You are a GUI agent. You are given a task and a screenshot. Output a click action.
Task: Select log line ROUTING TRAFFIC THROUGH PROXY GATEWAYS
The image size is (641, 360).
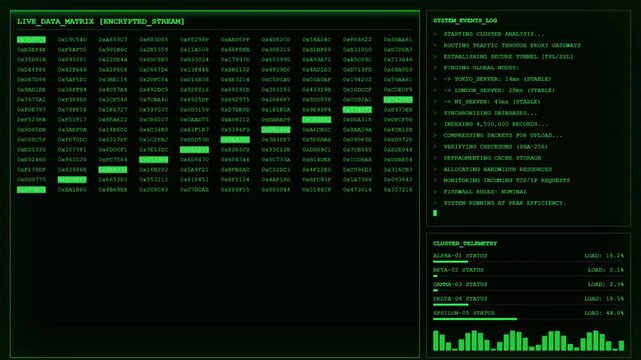click(512, 45)
